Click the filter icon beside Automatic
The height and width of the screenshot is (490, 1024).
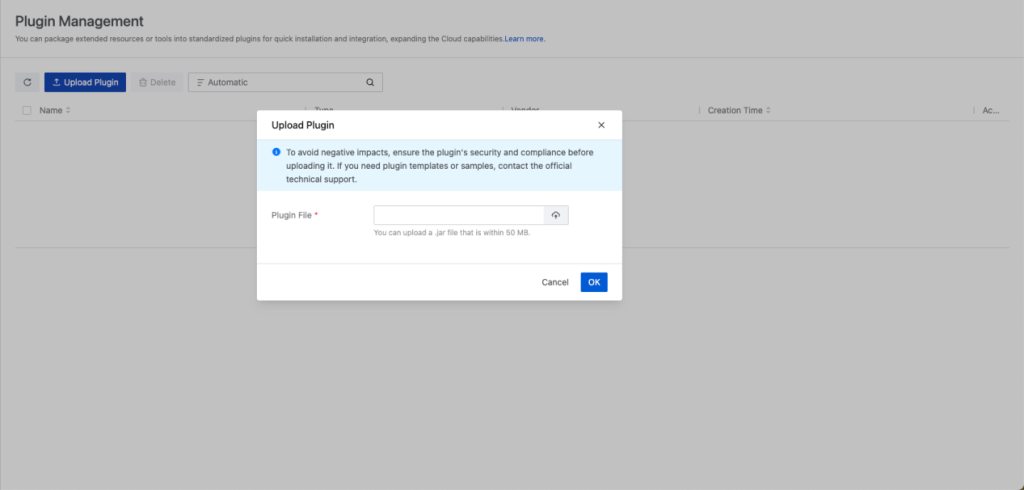coord(200,82)
